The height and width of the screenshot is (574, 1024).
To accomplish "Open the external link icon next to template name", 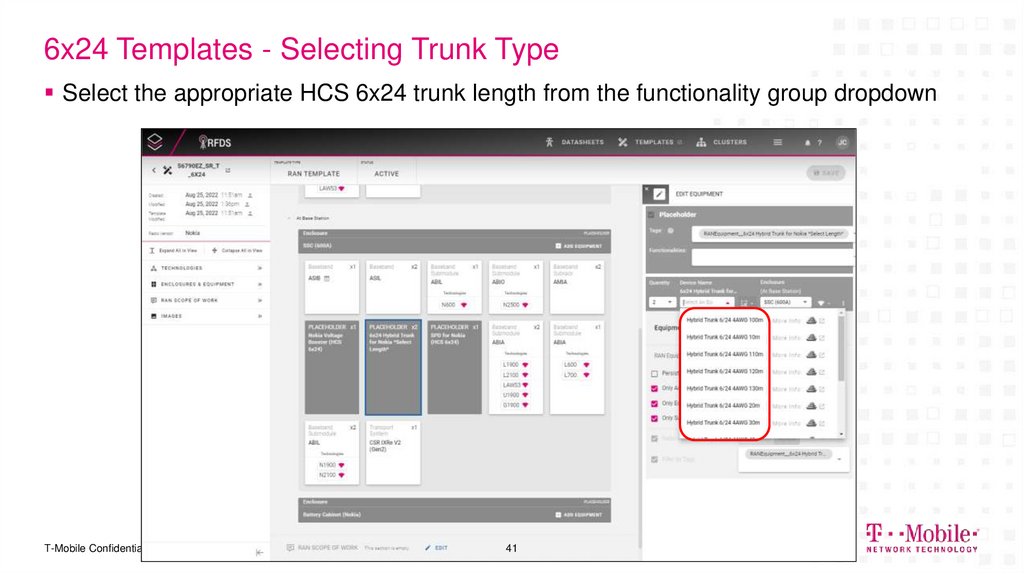I will click(228, 170).
